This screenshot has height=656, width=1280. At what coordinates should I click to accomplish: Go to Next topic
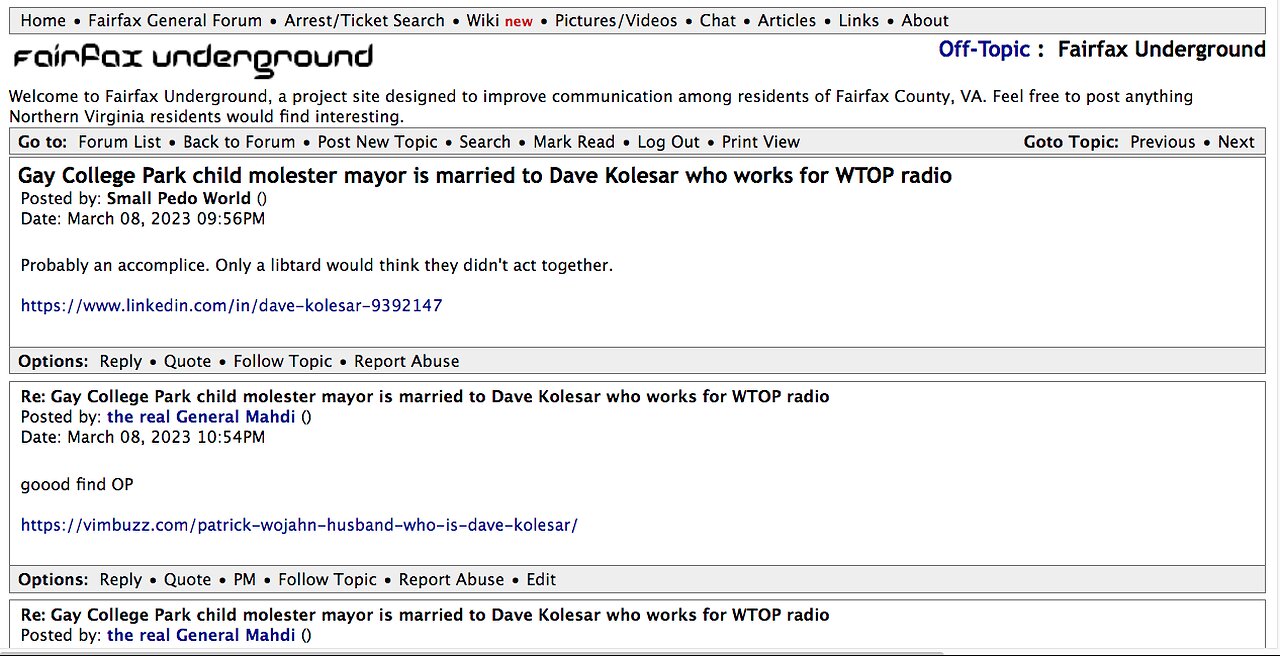[x=1236, y=142]
